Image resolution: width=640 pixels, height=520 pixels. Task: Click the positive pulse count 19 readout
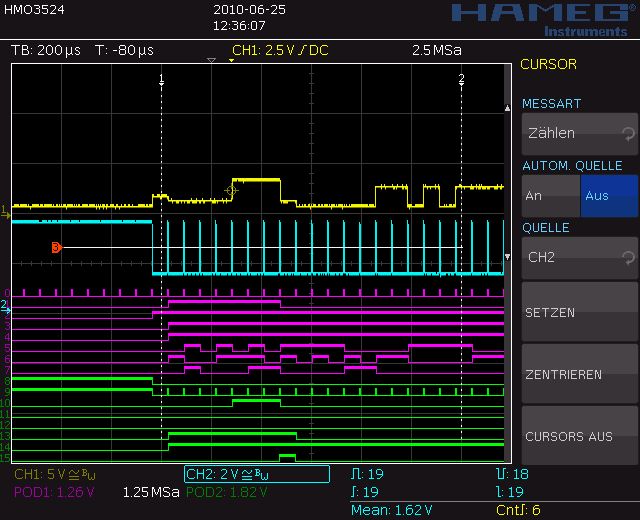[x=367, y=474]
